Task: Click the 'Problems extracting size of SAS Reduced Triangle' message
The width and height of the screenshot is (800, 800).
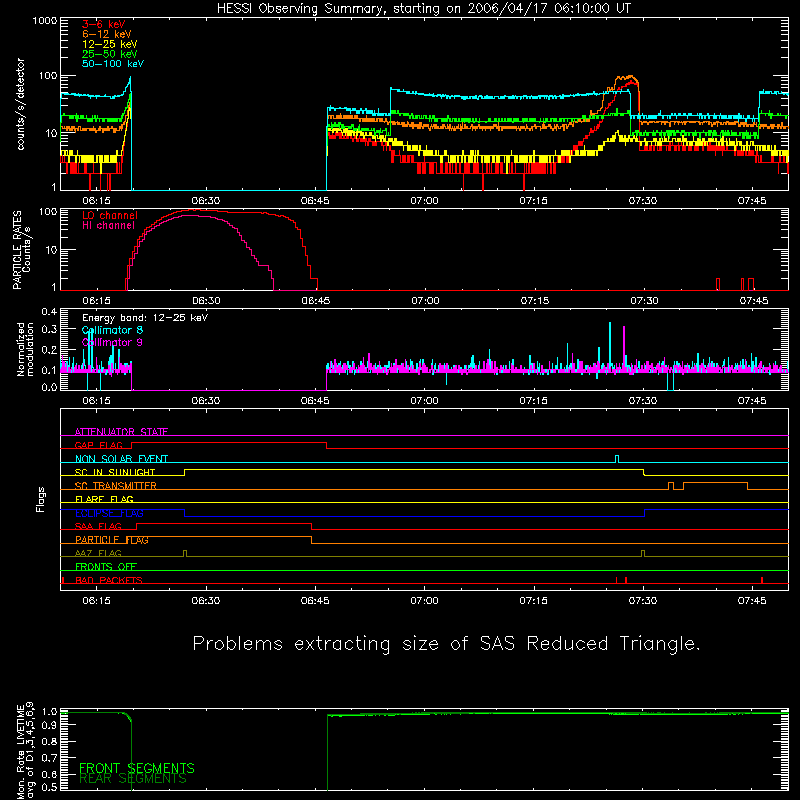Action: point(446,644)
